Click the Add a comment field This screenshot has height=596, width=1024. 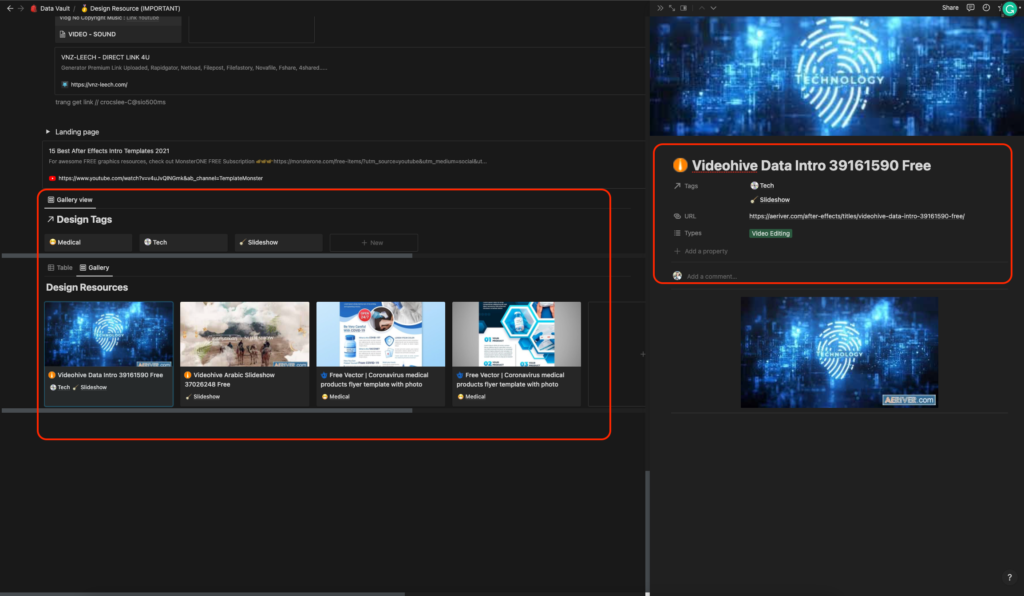(711, 276)
